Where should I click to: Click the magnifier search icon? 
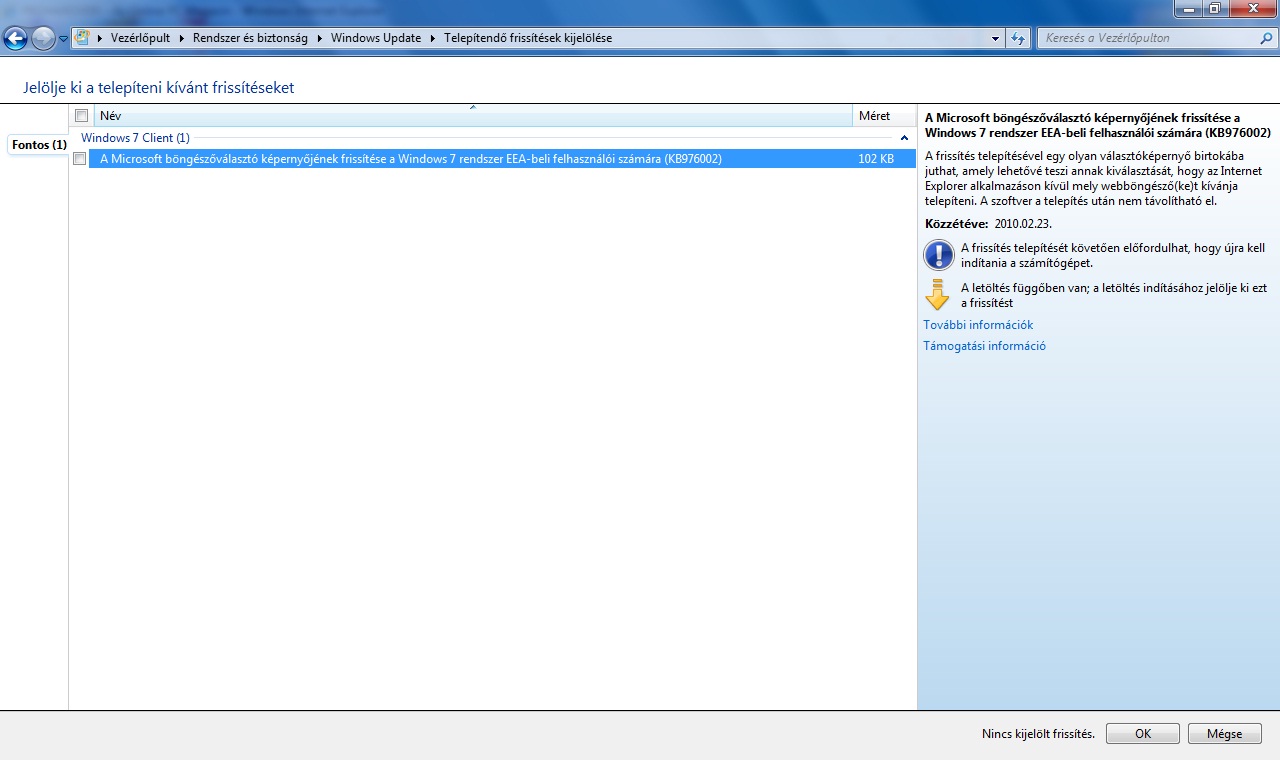click(x=1267, y=38)
